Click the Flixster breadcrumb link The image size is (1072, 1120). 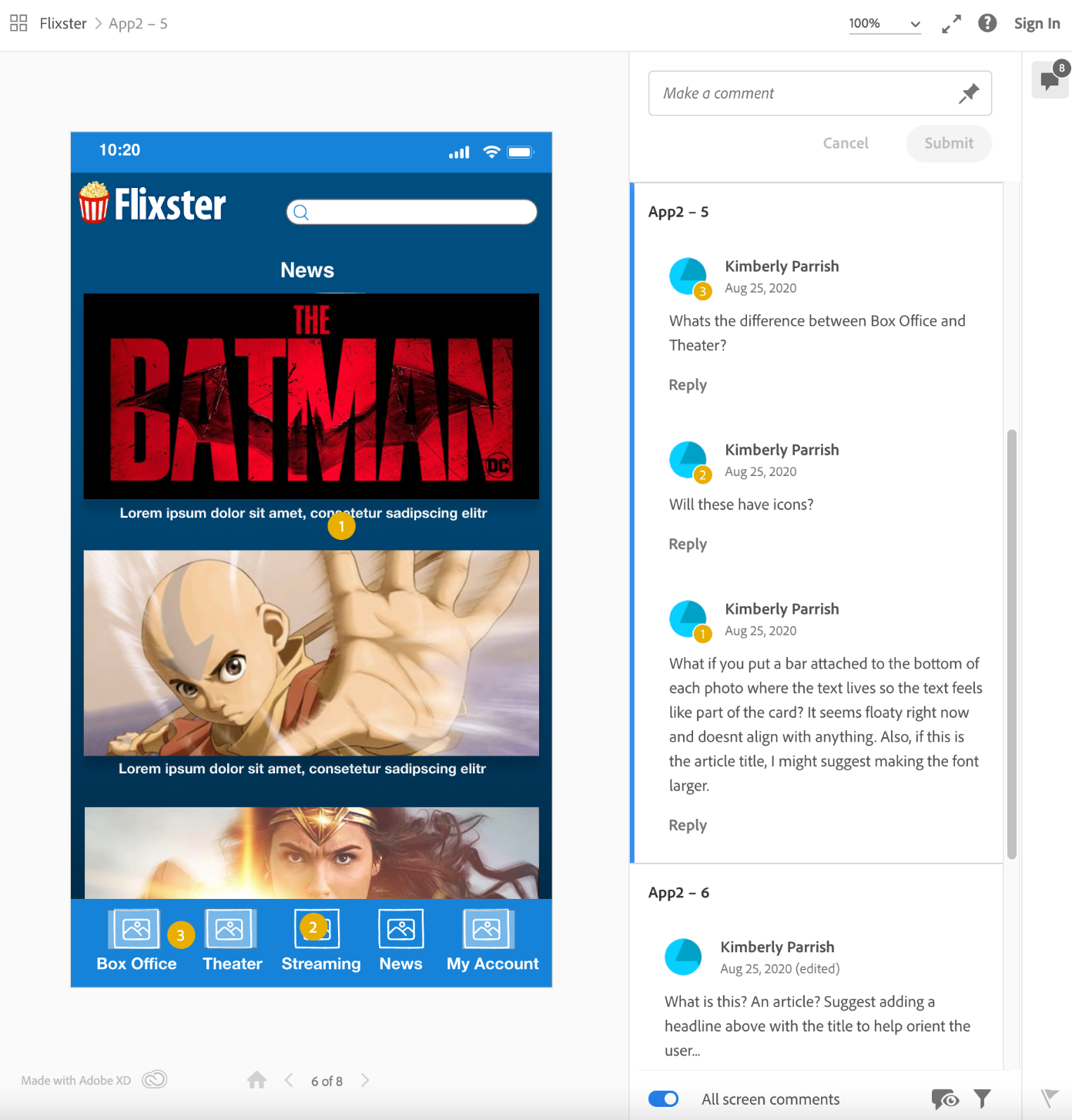coord(63,23)
